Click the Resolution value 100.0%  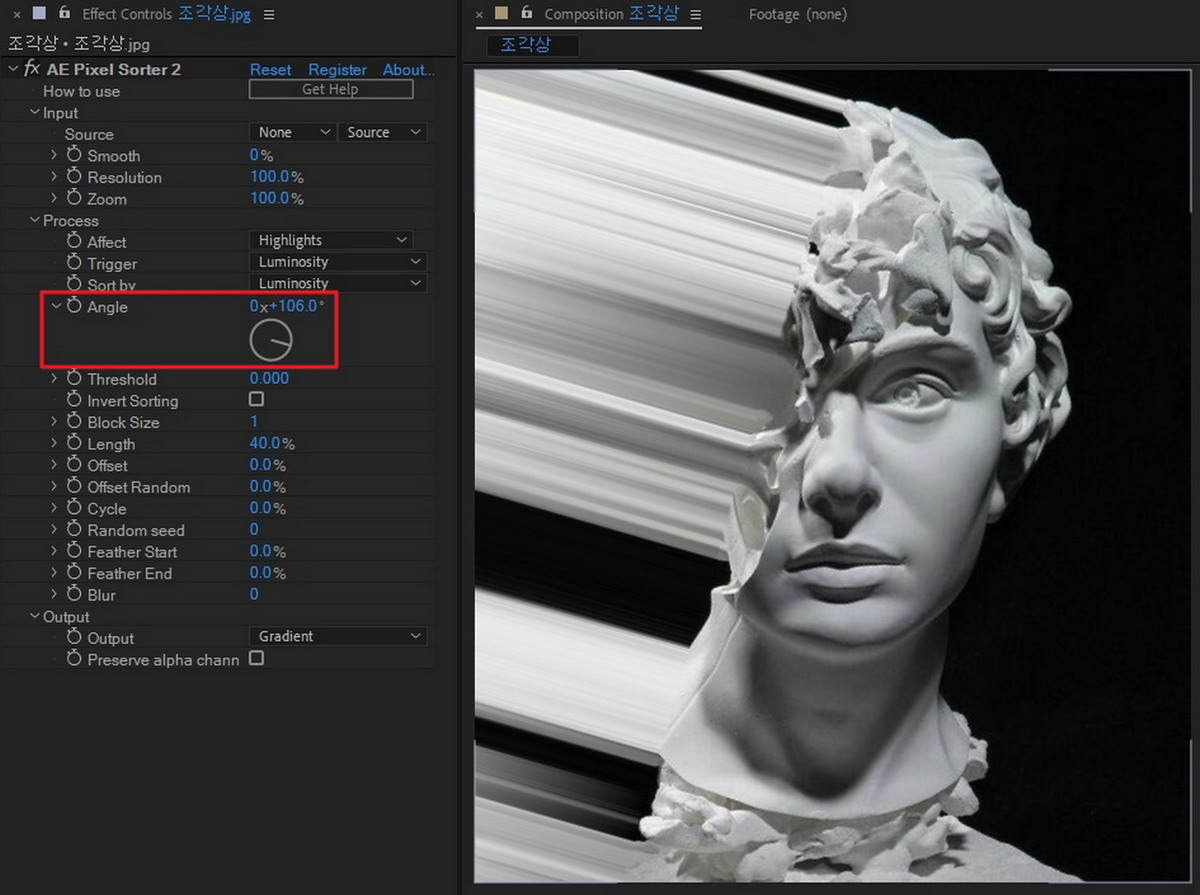(276, 177)
